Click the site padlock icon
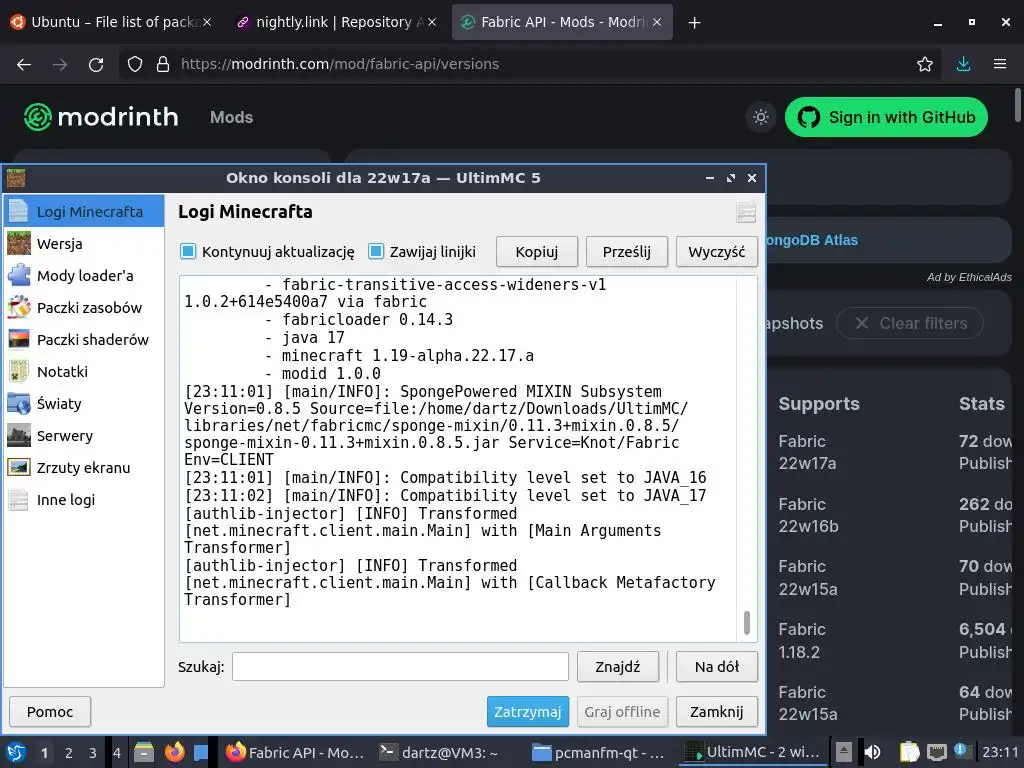This screenshot has height=768, width=1024. coord(163,64)
